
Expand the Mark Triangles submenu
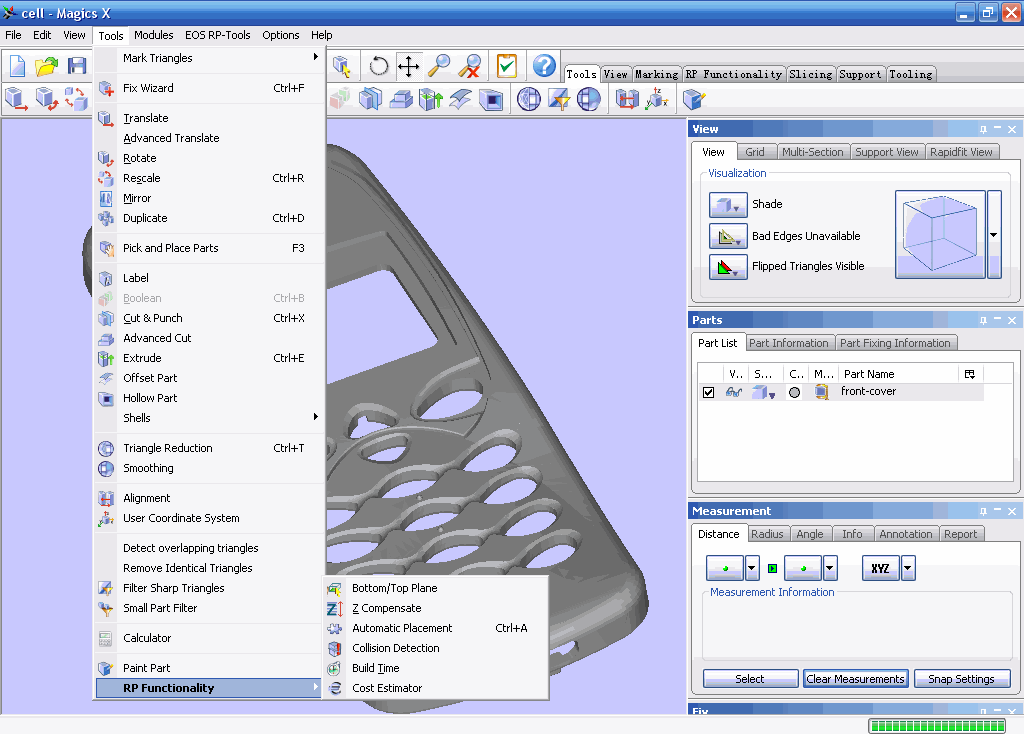(x=209, y=58)
